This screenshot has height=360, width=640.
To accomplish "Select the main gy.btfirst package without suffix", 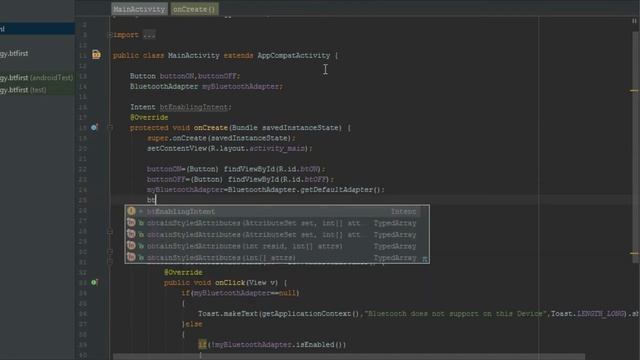I will point(14,53).
